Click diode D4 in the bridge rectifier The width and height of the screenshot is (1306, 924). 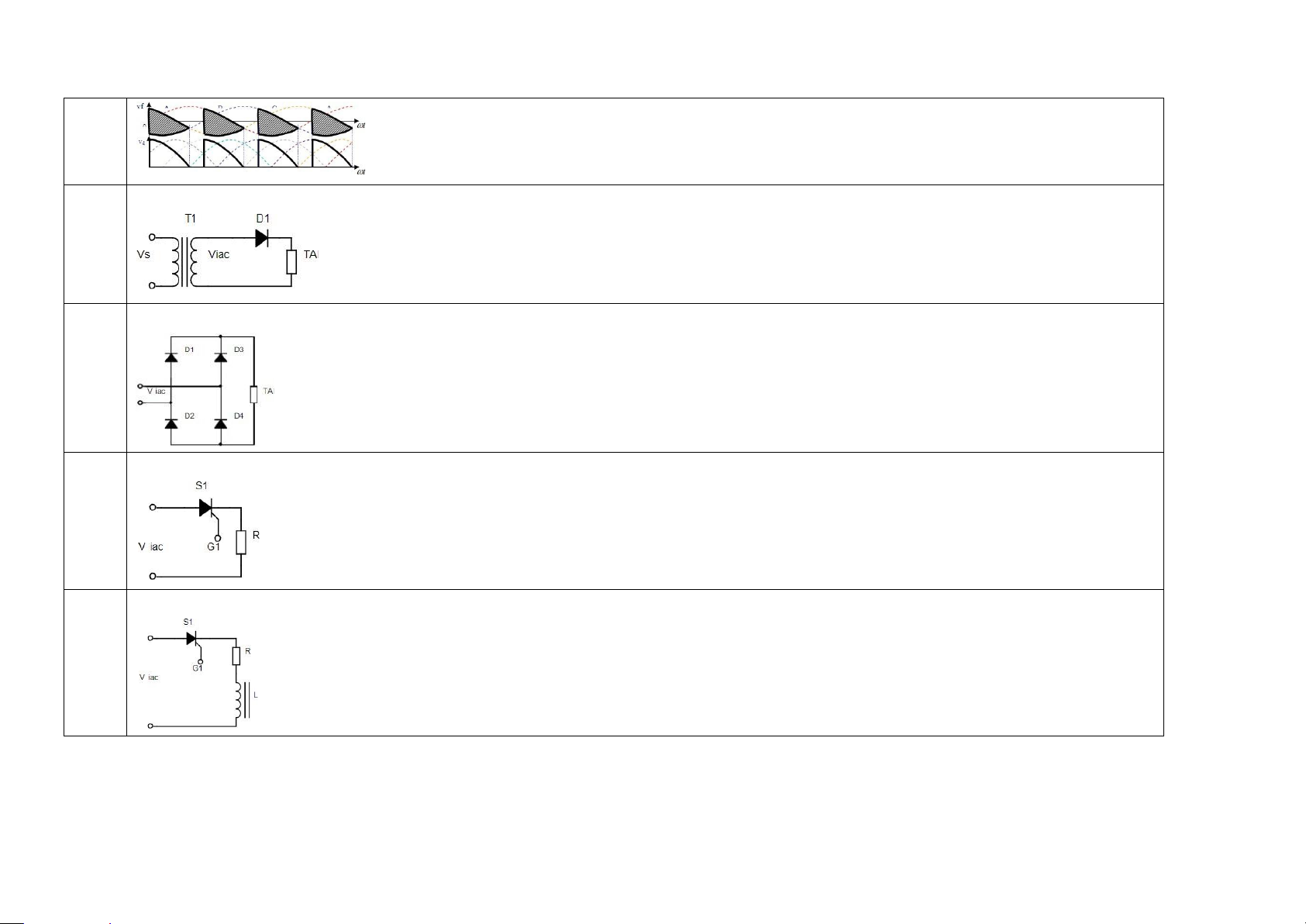[x=220, y=423]
